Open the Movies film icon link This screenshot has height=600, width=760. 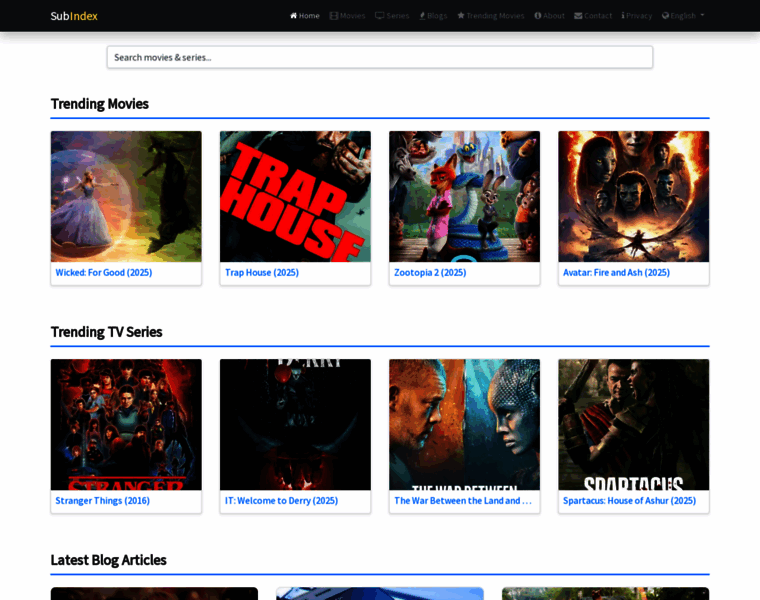(x=334, y=16)
